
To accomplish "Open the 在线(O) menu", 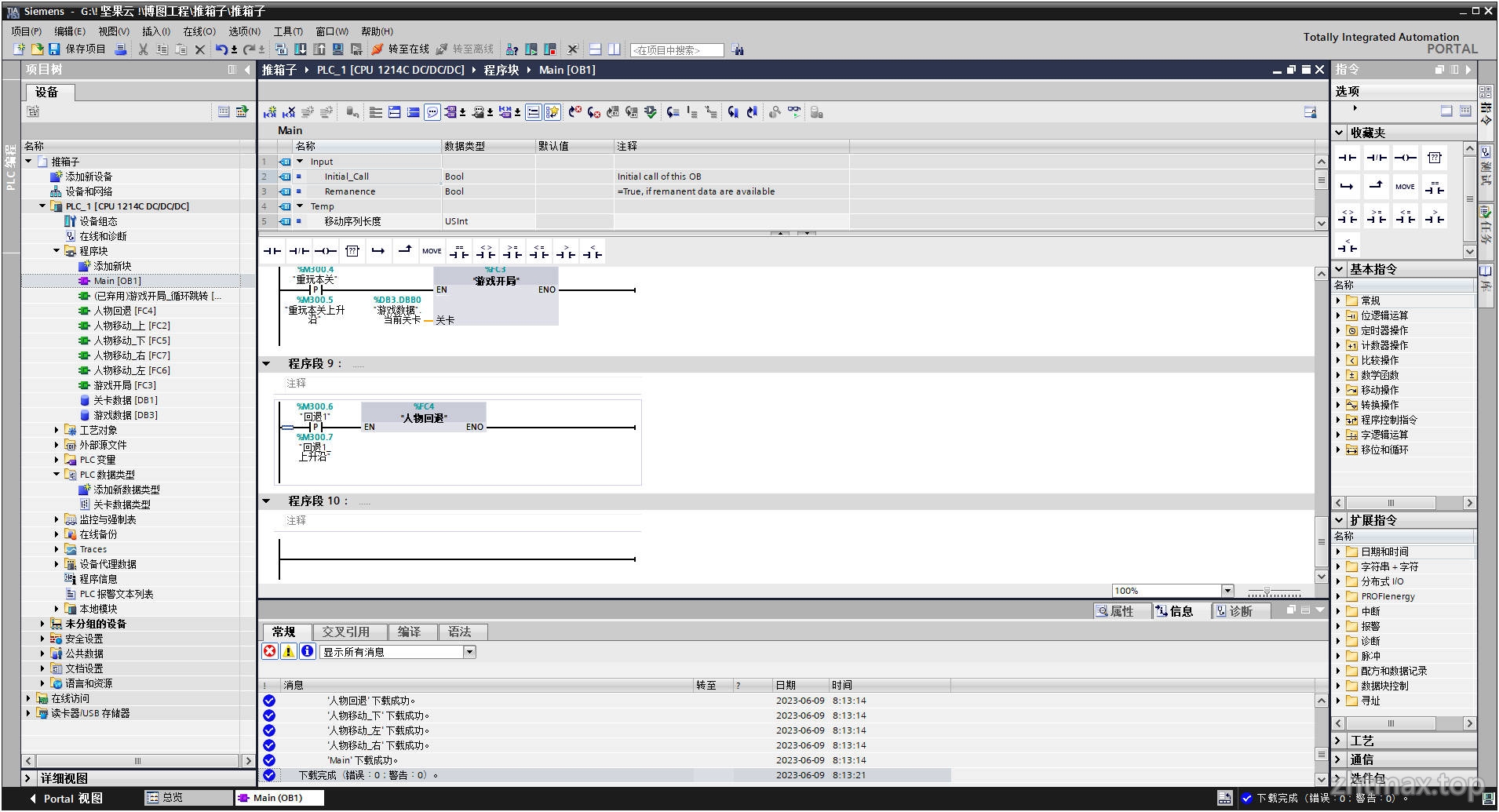I will (x=199, y=31).
